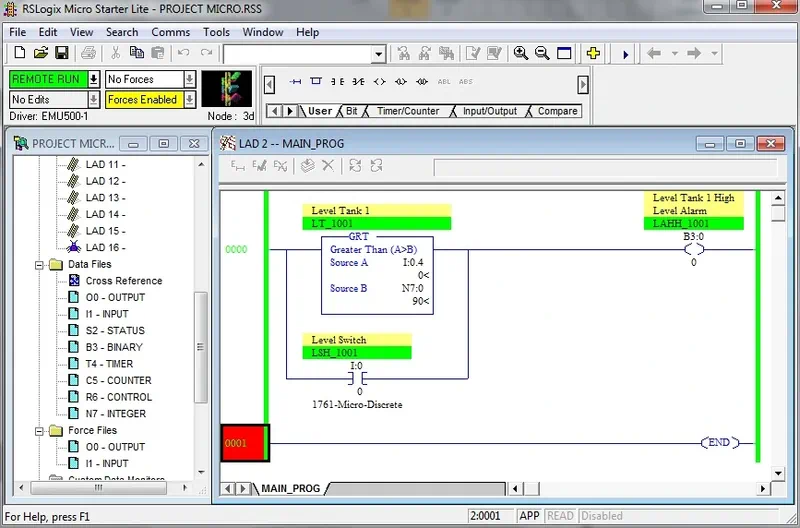Select the Input/Output instruction tab

click(x=490, y=111)
